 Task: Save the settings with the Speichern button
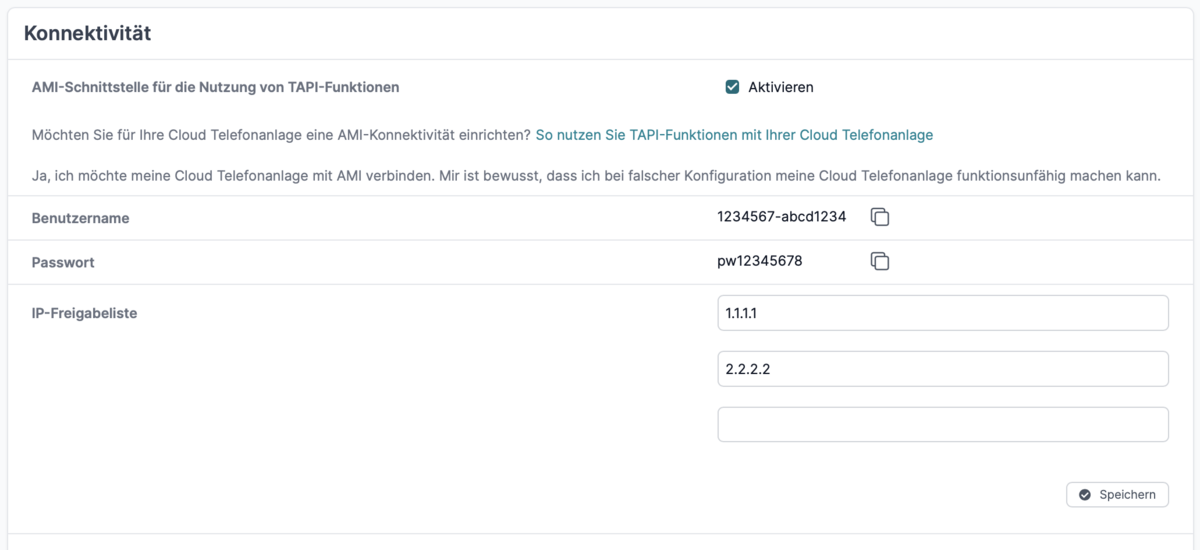click(x=1117, y=495)
